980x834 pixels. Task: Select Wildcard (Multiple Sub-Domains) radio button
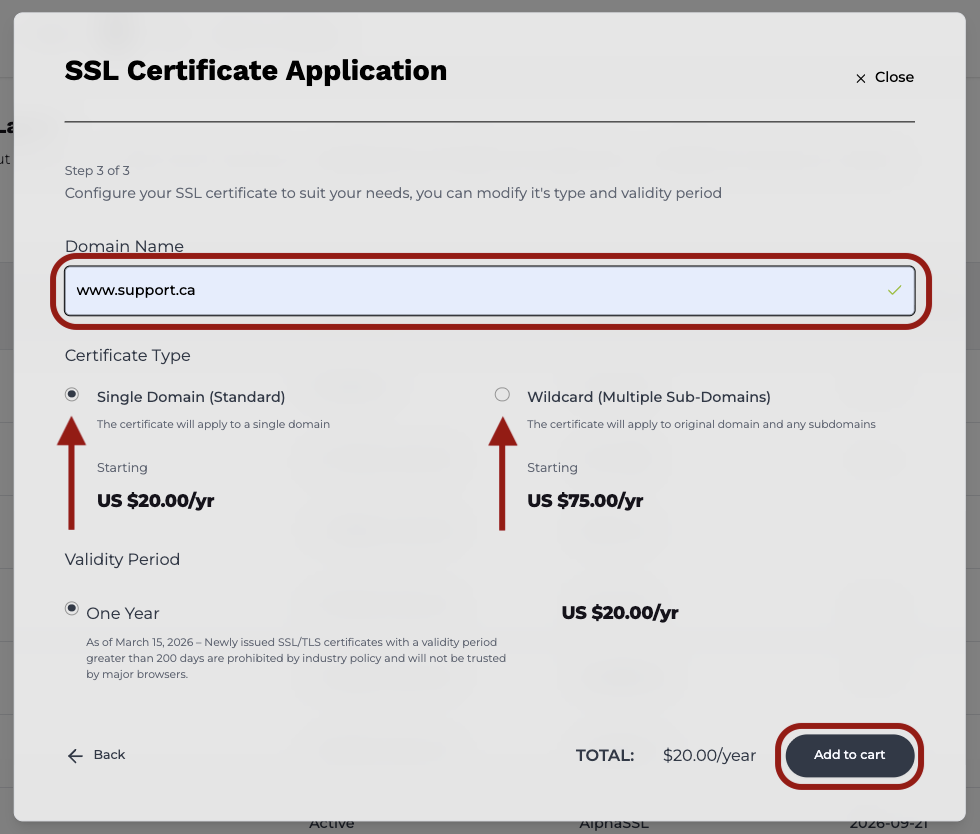pyautogui.click(x=502, y=394)
